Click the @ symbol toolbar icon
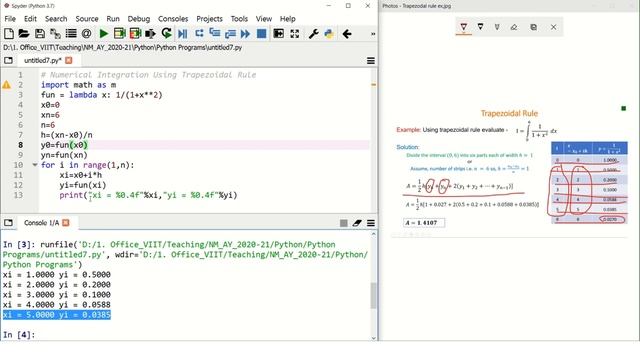 coord(86,33)
